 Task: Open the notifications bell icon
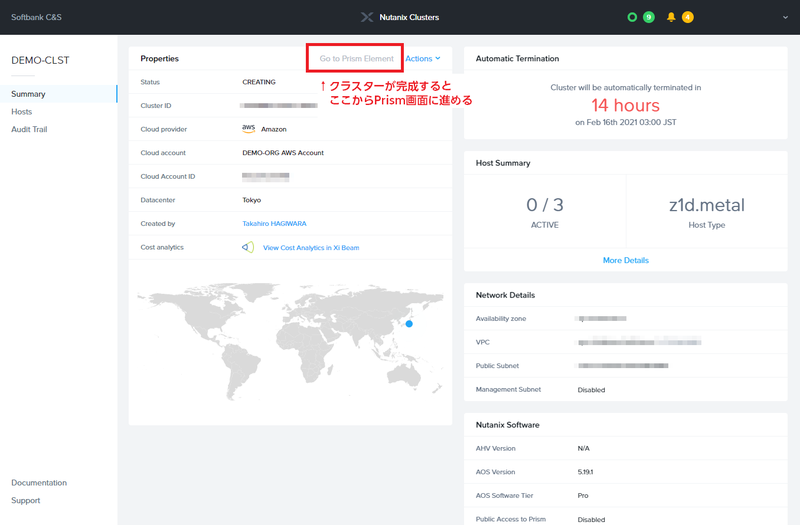[671, 17]
